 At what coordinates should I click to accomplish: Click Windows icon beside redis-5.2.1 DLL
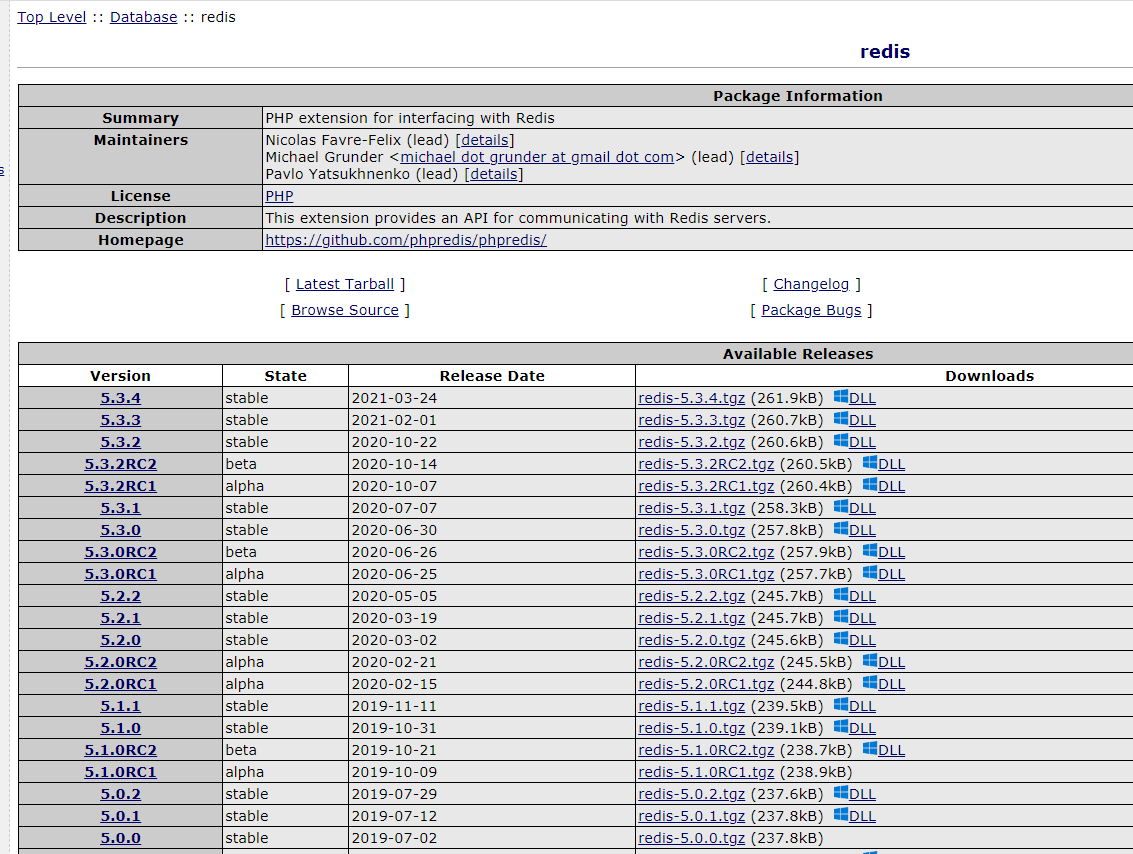tap(840, 617)
